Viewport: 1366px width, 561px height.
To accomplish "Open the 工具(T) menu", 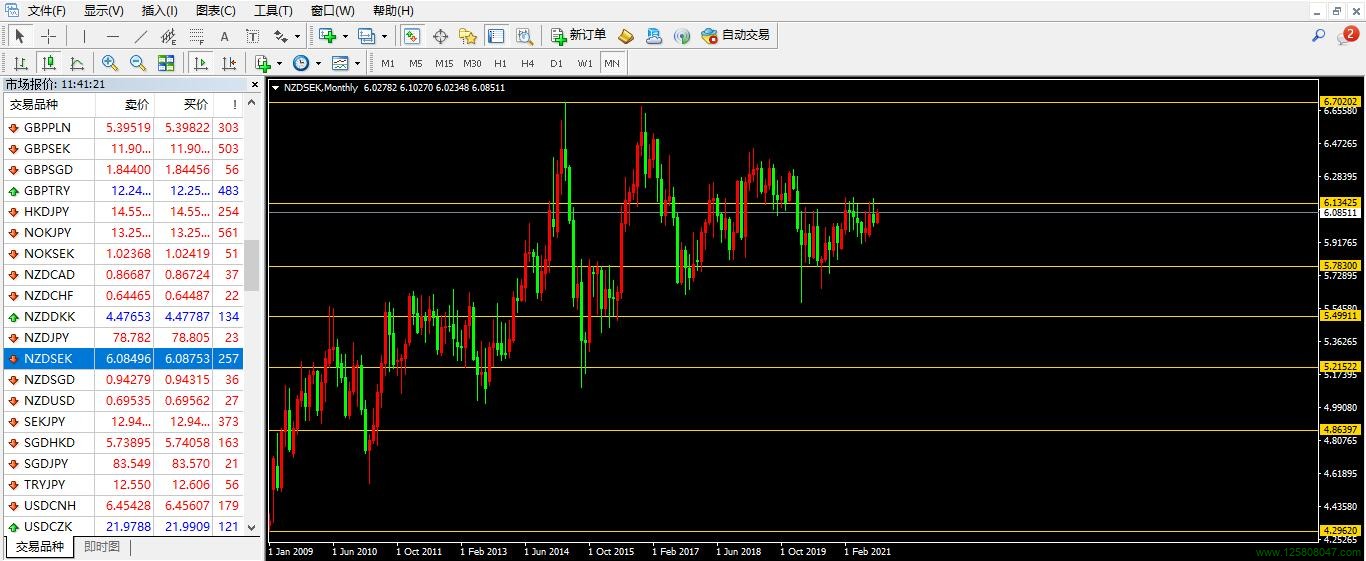I will pos(274,11).
